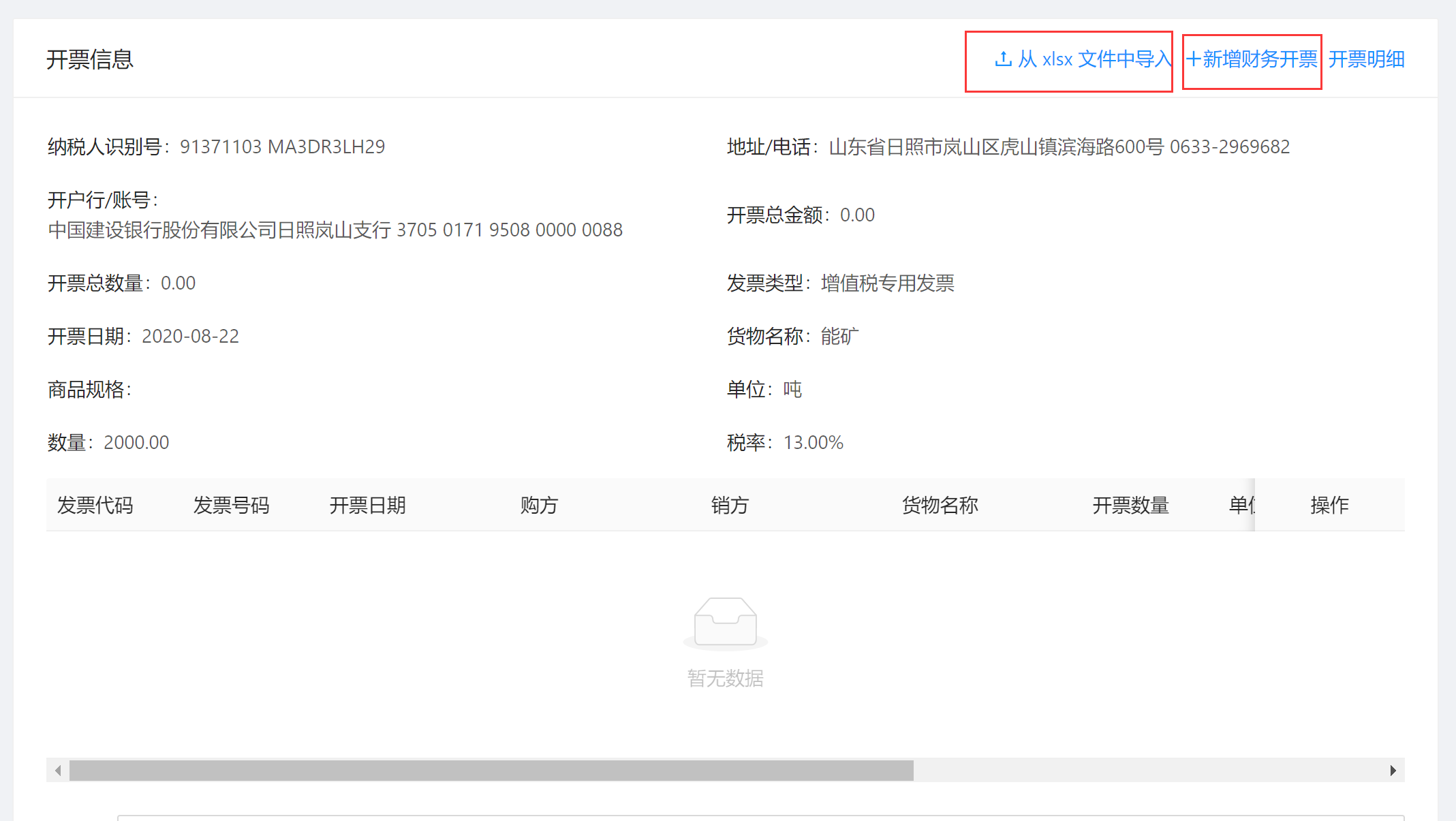Click the 开票日期 table column header
The width and height of the screenshot is (1456, 821).
click(x=368, y=505)
